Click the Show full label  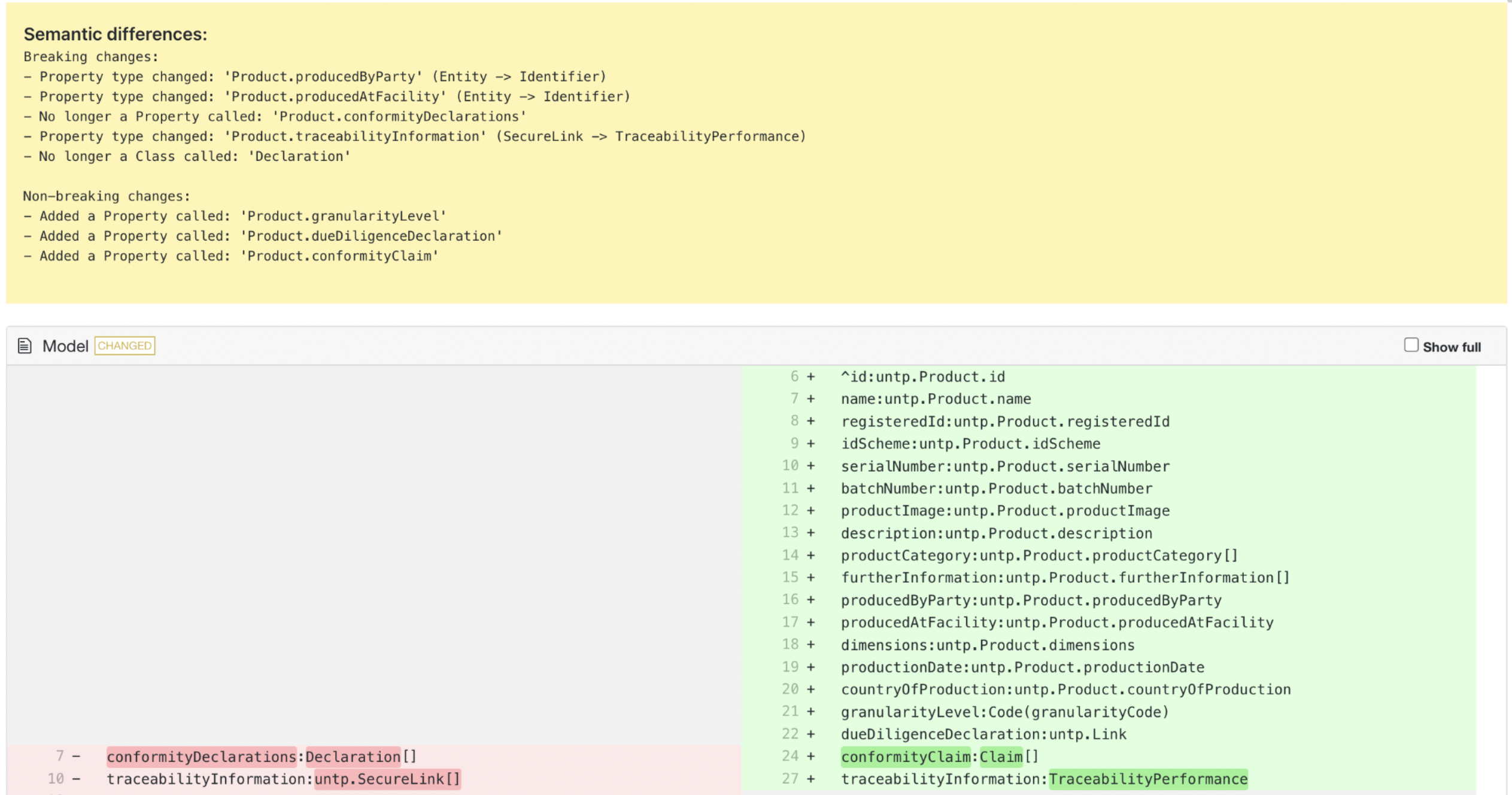[x=1452, y=347]
